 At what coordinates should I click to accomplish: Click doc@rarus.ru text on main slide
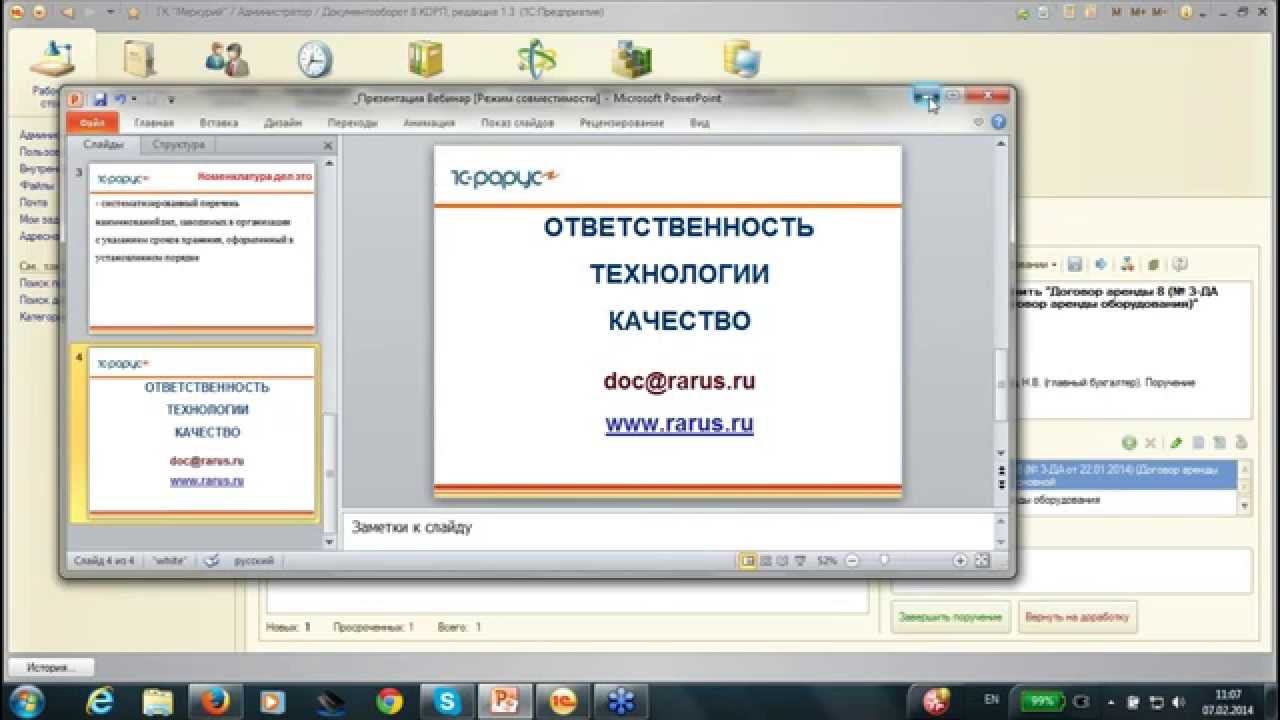tap(679, 381)
